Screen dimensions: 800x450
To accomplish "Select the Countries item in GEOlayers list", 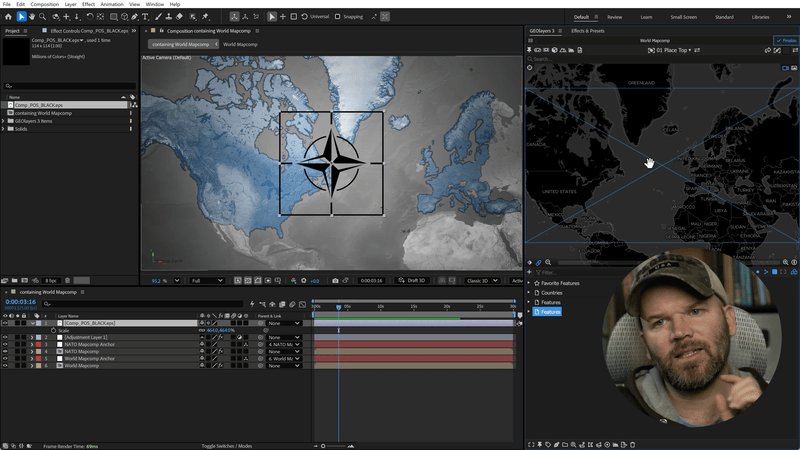I will (x=552, y=293).
